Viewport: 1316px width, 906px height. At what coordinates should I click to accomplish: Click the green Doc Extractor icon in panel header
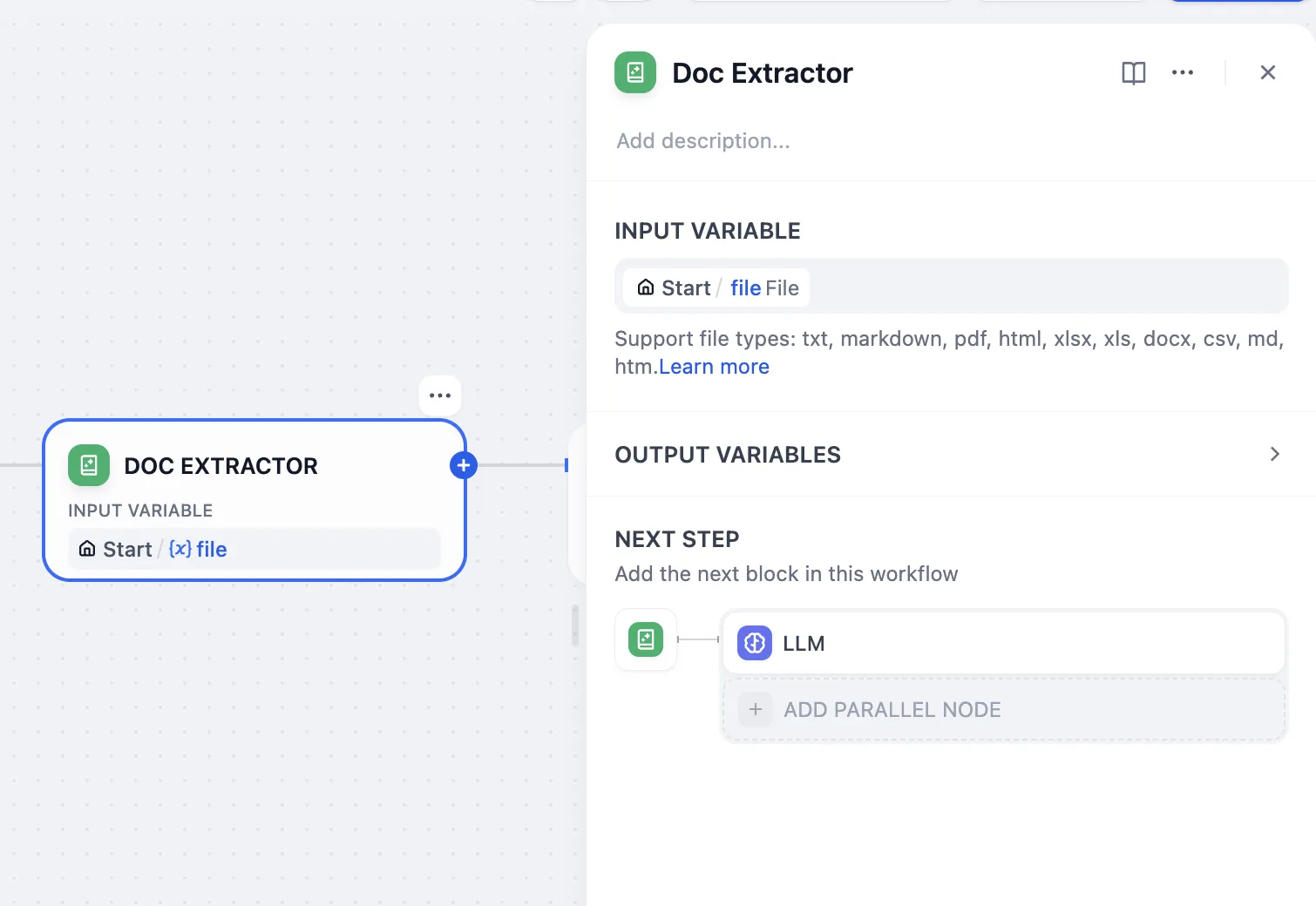click(635, 73)
